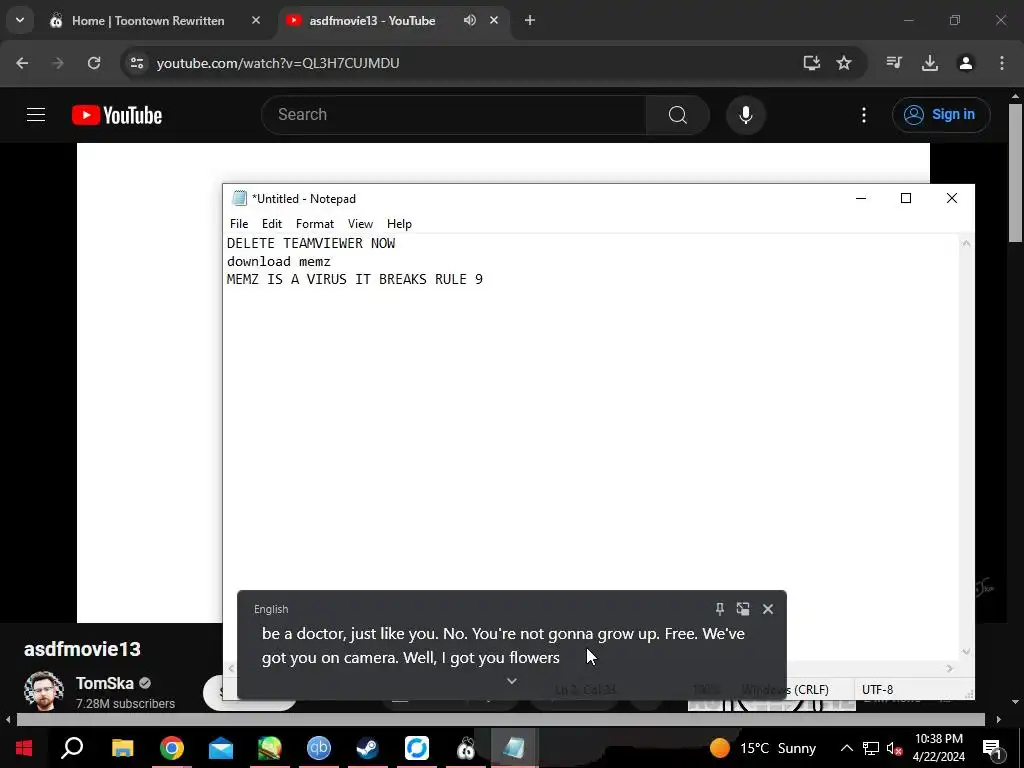
Task: Open Notepad Help menu
Action: pyautogui.click(x=399, y=224)
